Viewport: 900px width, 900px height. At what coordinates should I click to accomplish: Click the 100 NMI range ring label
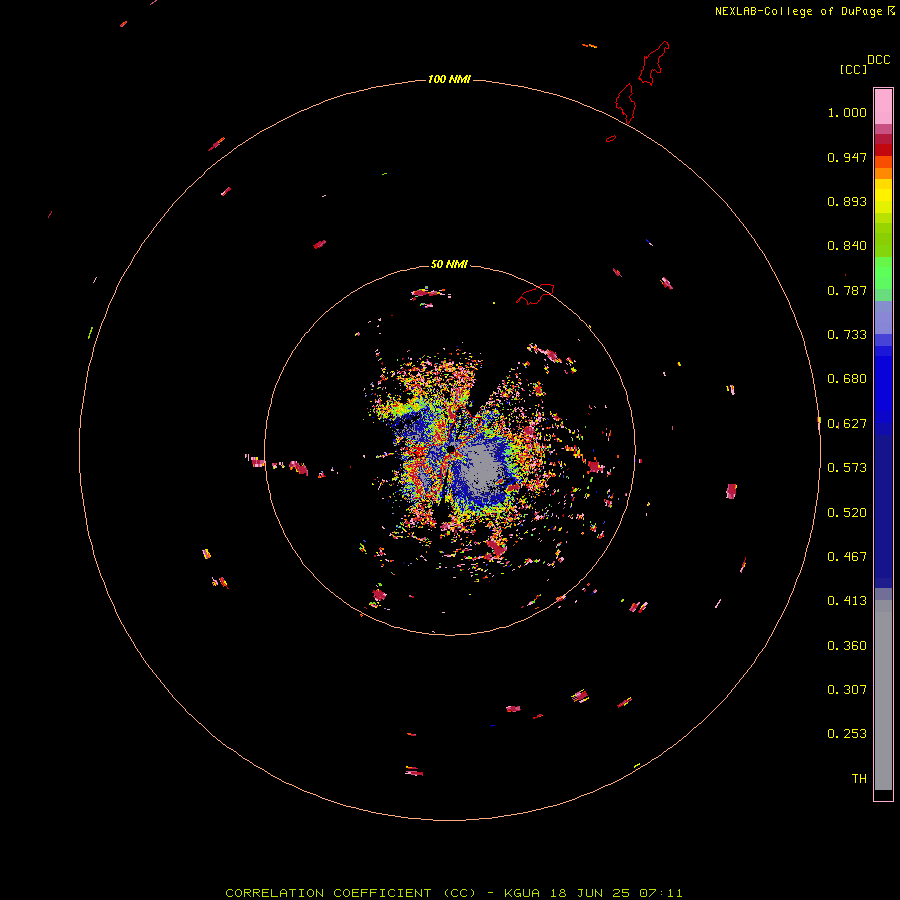(x=449, y=79)
